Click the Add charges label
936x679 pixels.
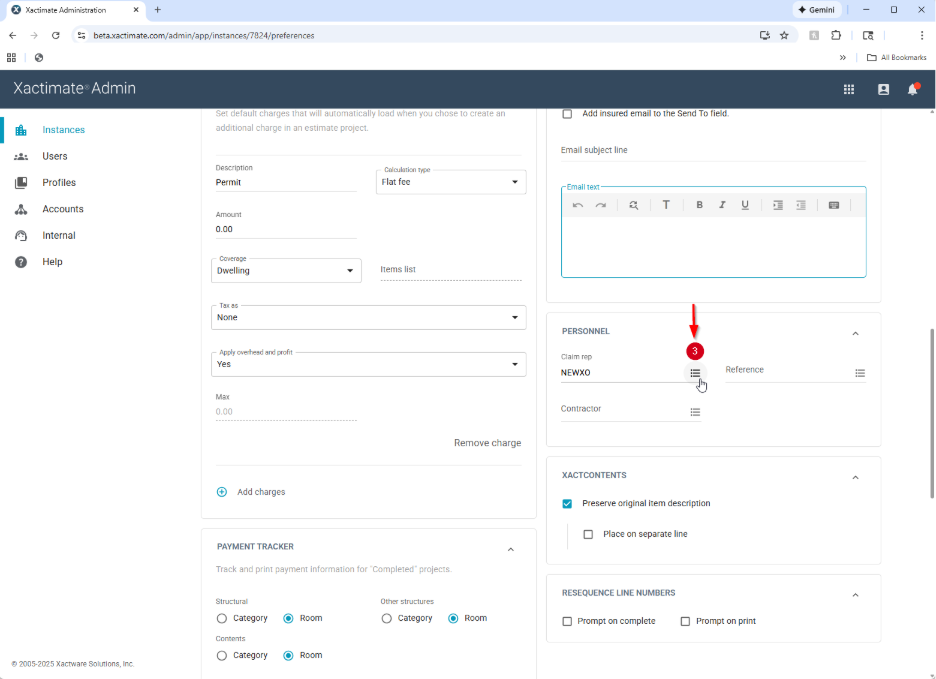(x=261, y=492)
